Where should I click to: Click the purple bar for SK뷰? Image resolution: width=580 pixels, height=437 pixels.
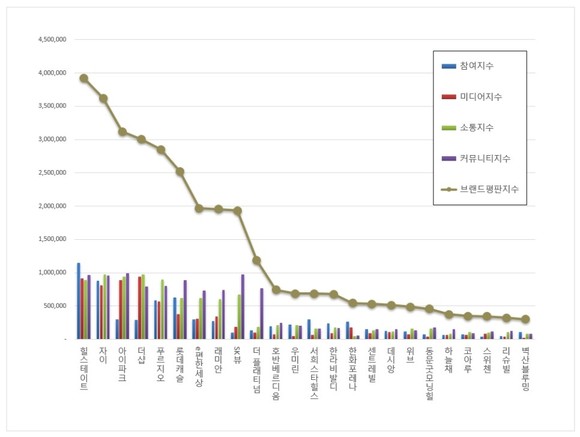point(243,307)
